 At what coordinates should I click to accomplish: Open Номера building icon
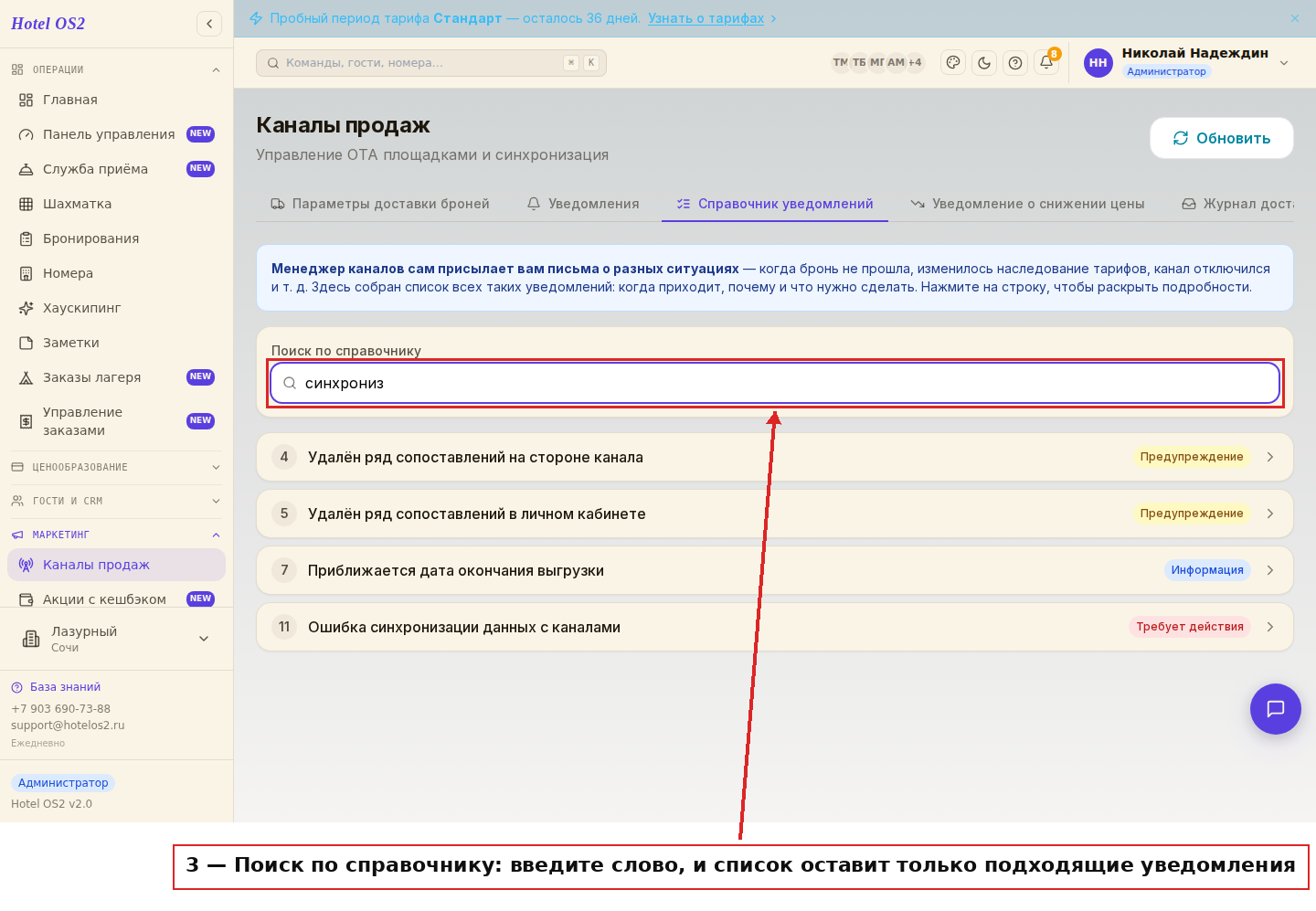27,273
